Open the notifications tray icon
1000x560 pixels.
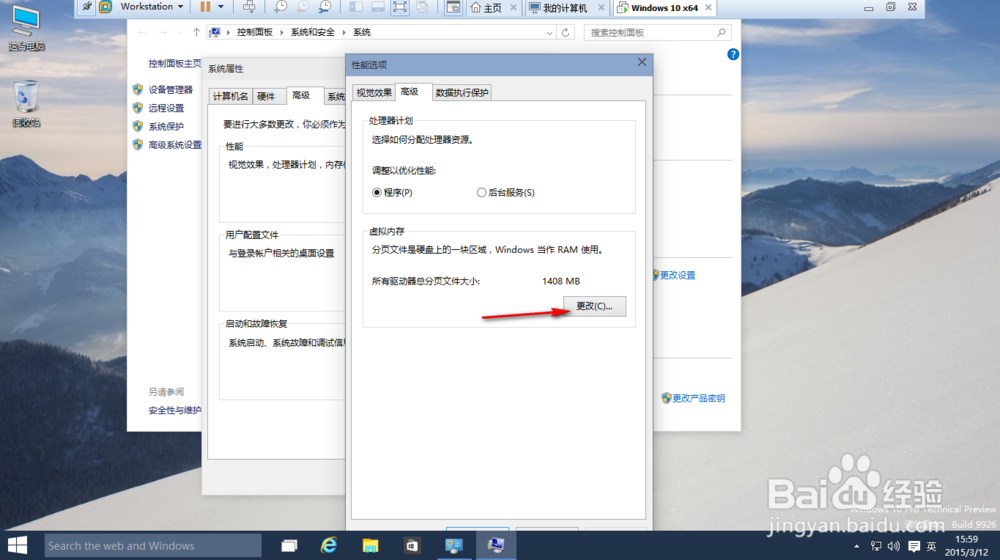click(x=913, y=547)
